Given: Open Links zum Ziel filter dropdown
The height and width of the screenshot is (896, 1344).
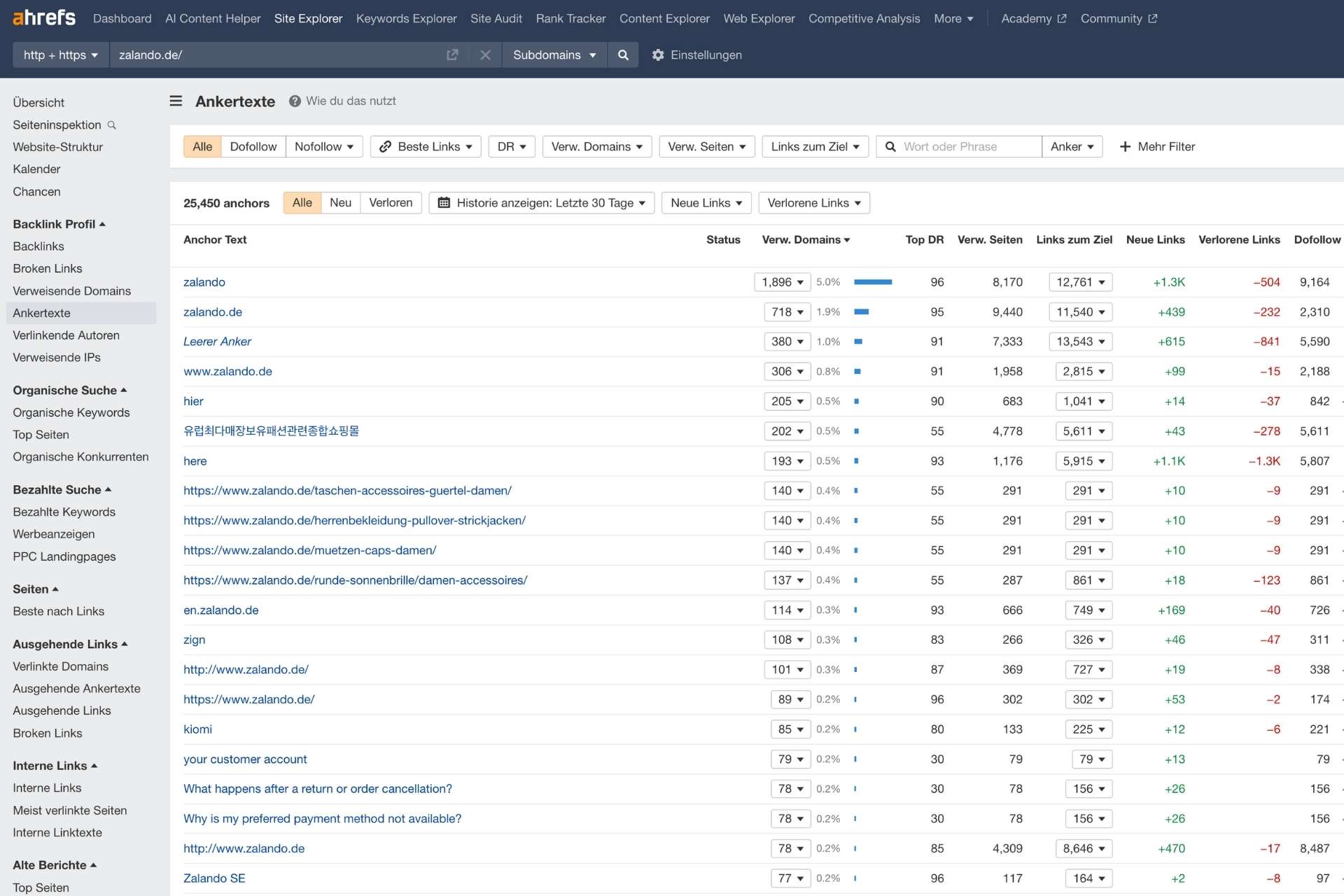Looking at the screenshot, I should 815,146.
